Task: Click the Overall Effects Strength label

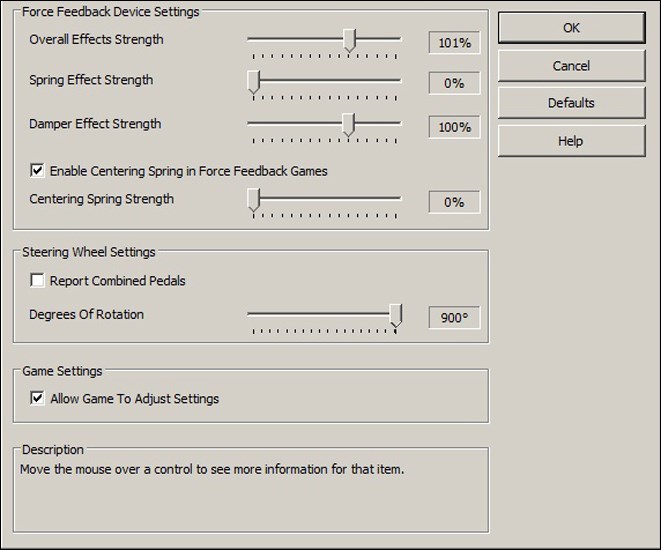Action: (x=96, y=39)
